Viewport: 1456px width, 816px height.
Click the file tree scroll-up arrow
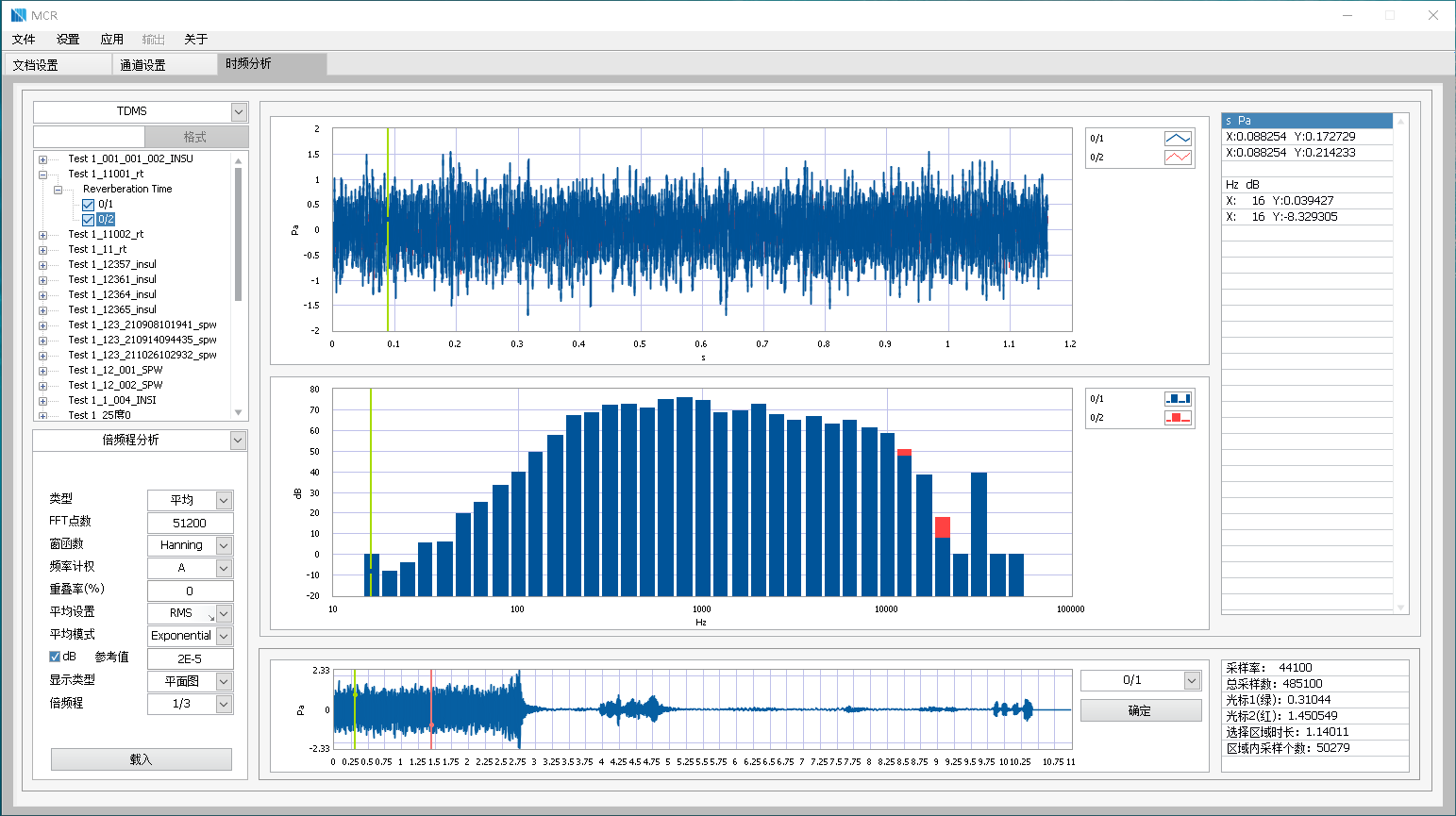click(238, 160)
